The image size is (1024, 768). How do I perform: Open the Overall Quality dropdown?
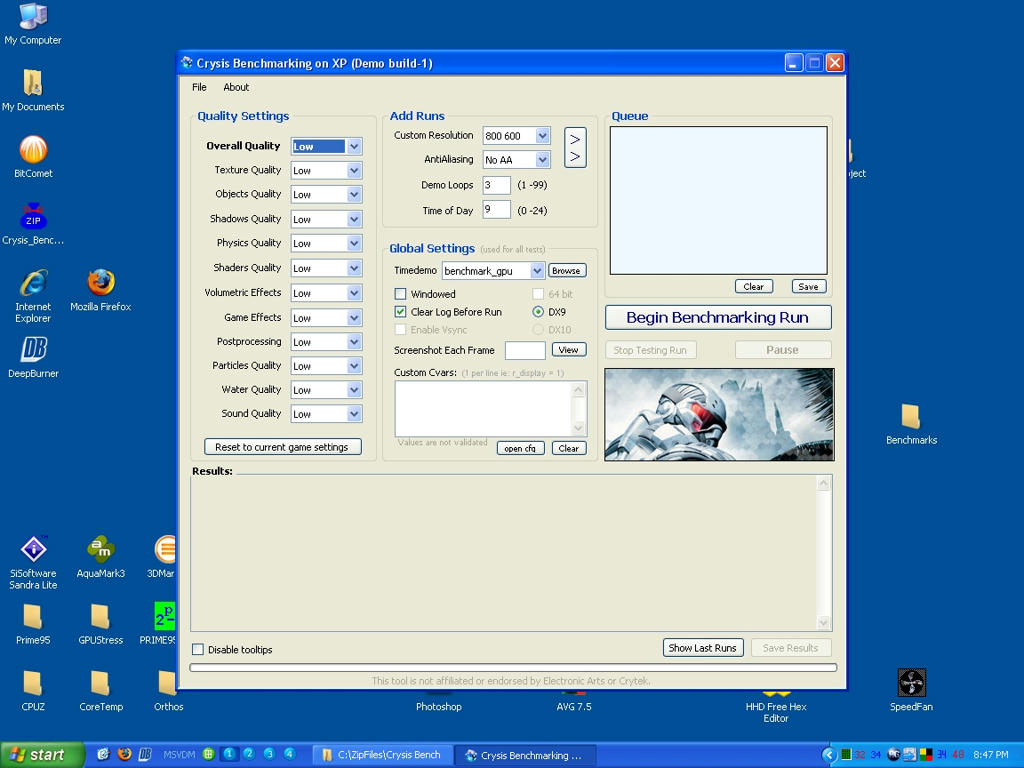coord(354,146)
